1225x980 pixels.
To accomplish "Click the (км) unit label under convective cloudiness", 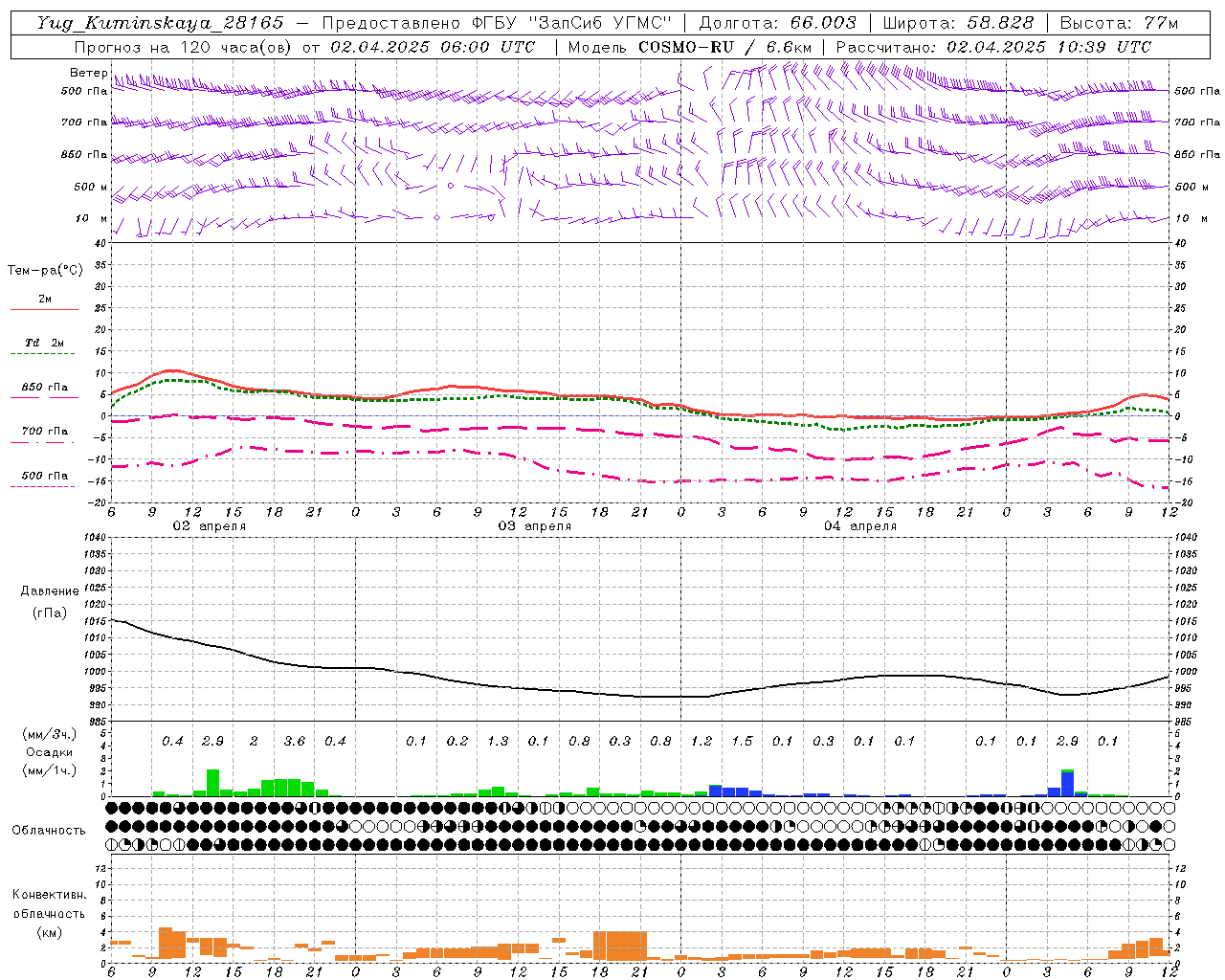I will [x=49, y=932].
